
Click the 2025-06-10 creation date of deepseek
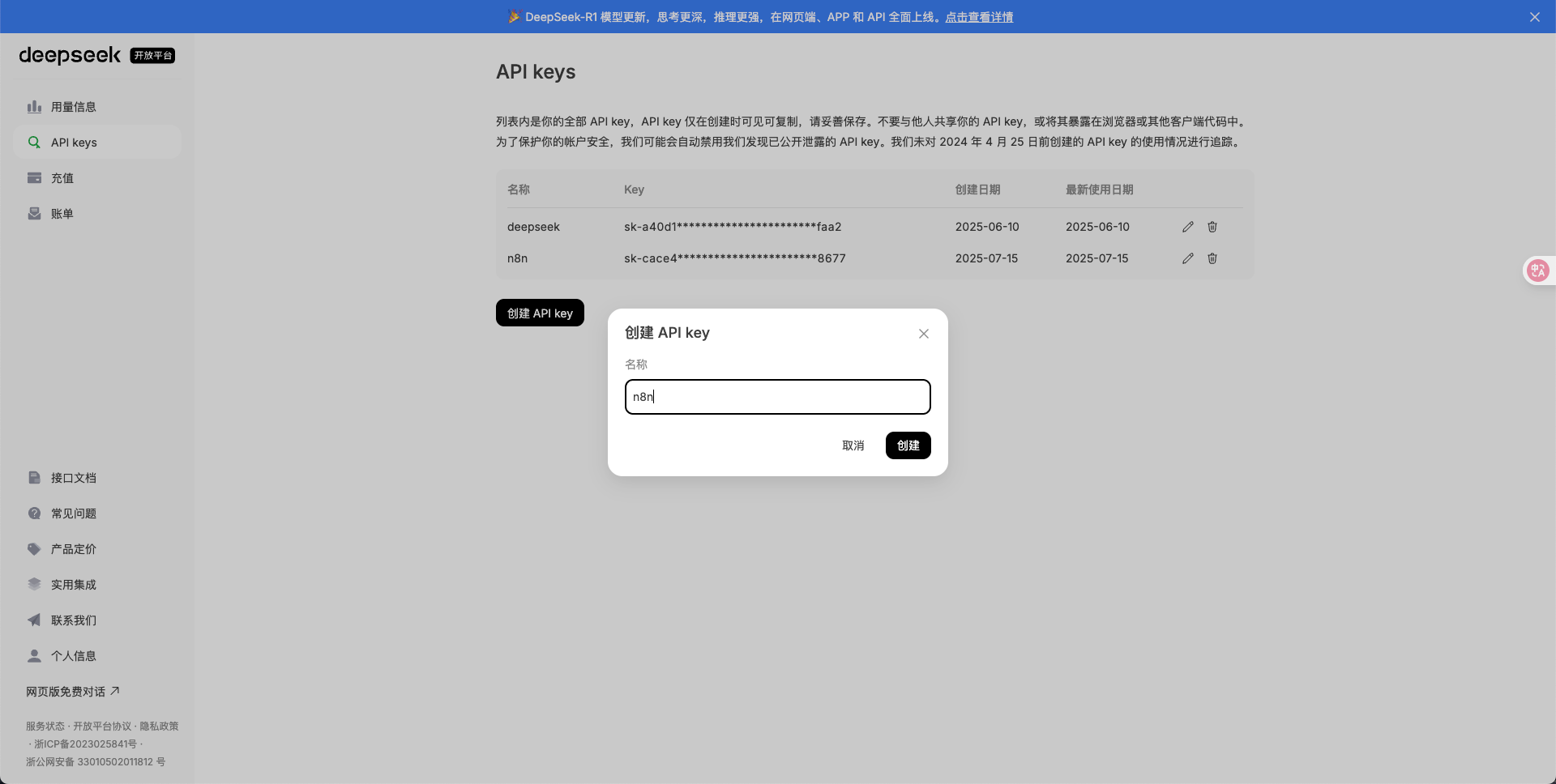(x=987, y=227)
